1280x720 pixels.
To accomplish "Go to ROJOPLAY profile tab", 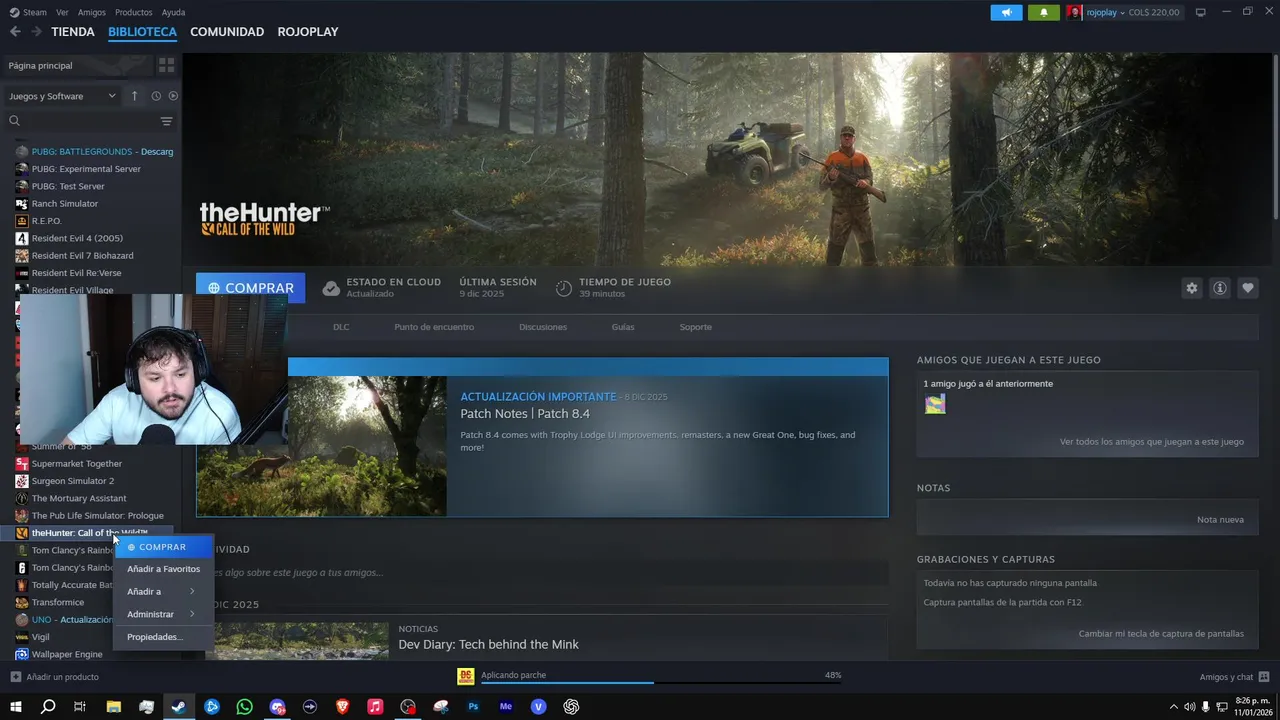I will click(x=308, y=32).
